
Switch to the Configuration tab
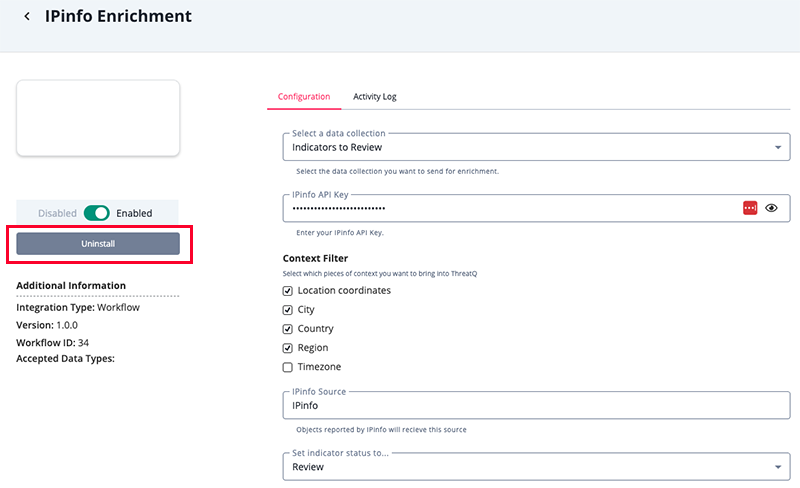click(304, 96)
